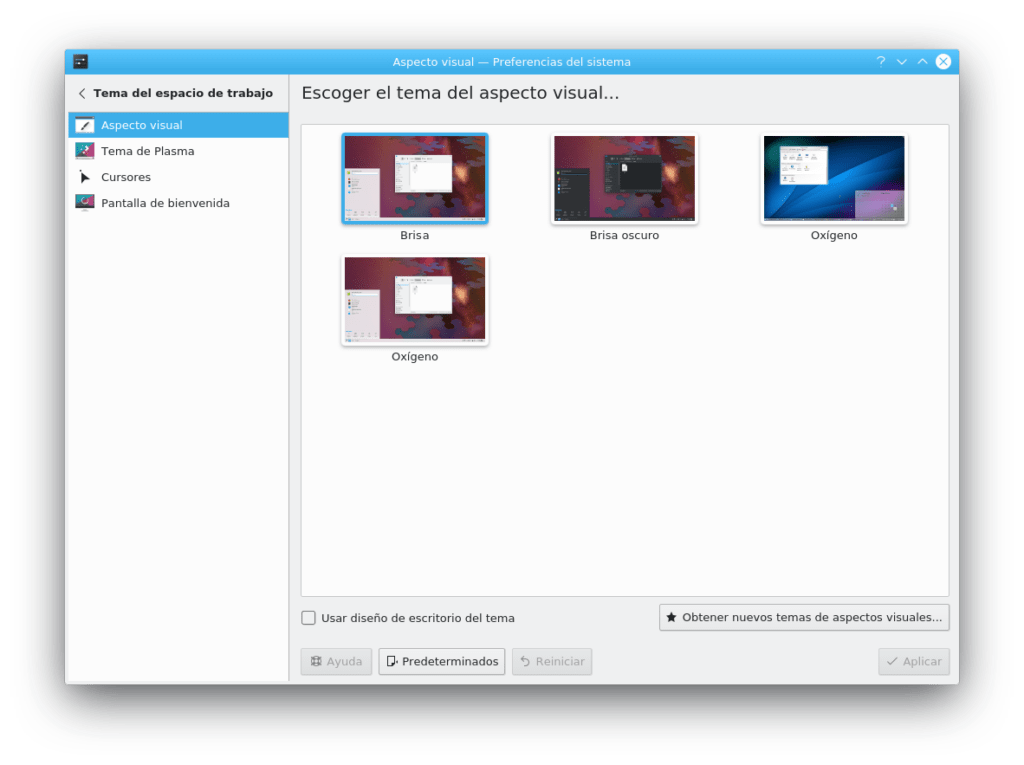1024x765 pixels.
Task: Open Obtener nuevos temas de aspectos visuales
Action: click(804, 617)
